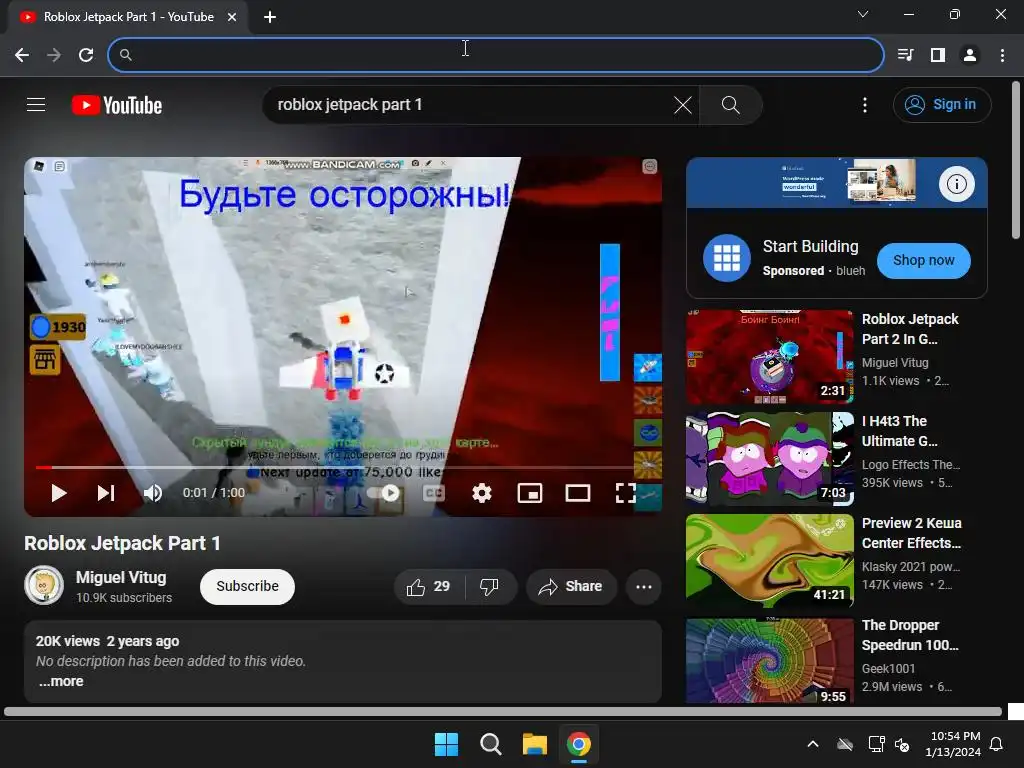Click the video title Roblox Jetpack Part 1
Screen dimensions: 1024x768
[x=122, y=543]
